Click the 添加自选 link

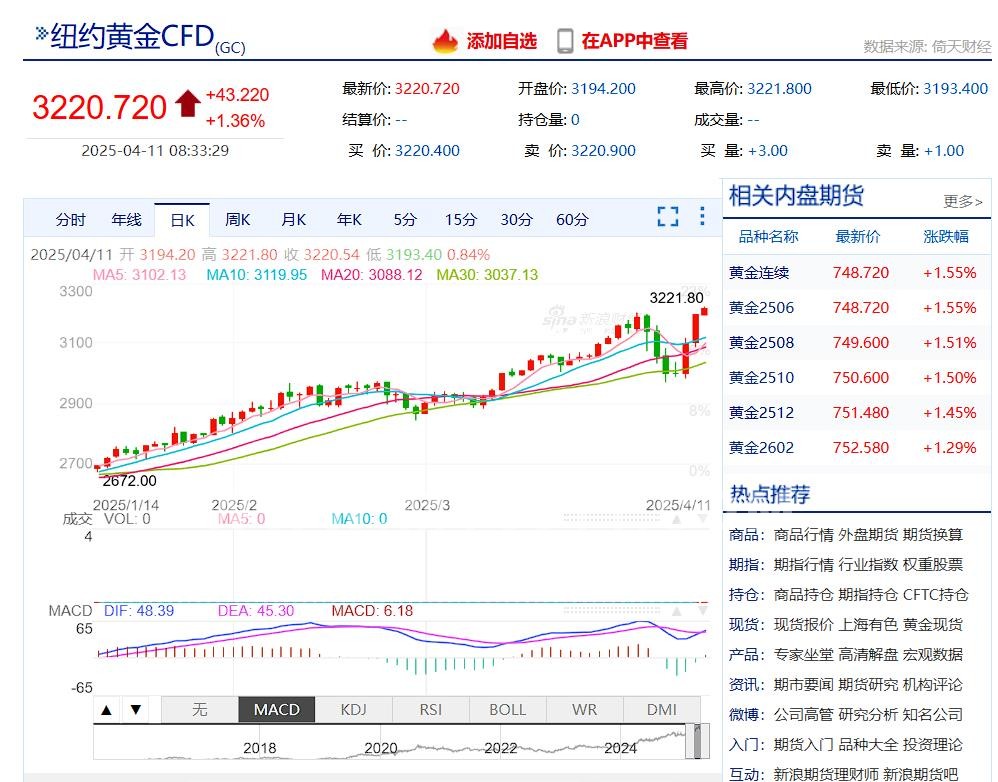[x=501, y=41]
